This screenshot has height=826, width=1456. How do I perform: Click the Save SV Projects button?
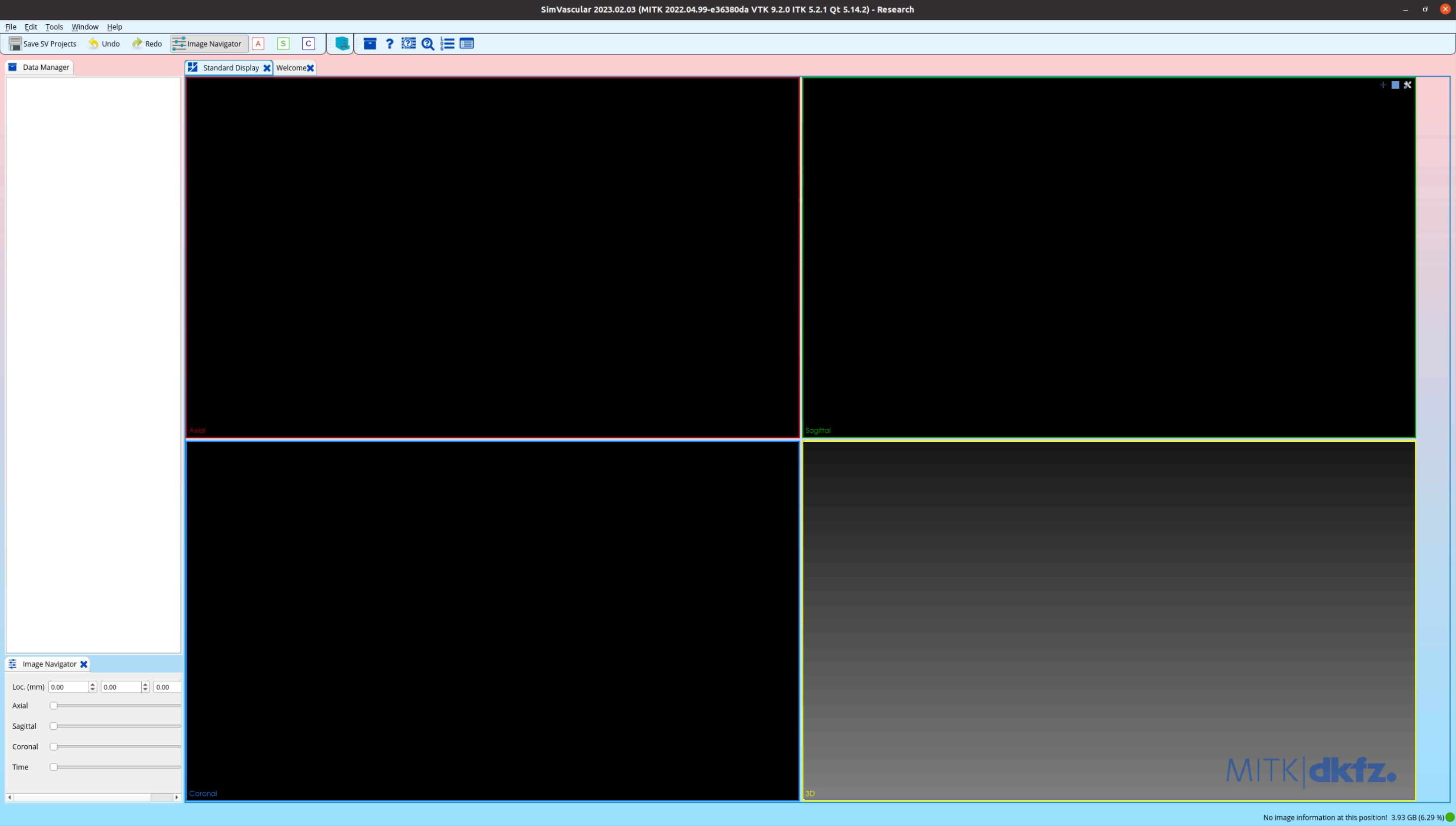(43, 44)
